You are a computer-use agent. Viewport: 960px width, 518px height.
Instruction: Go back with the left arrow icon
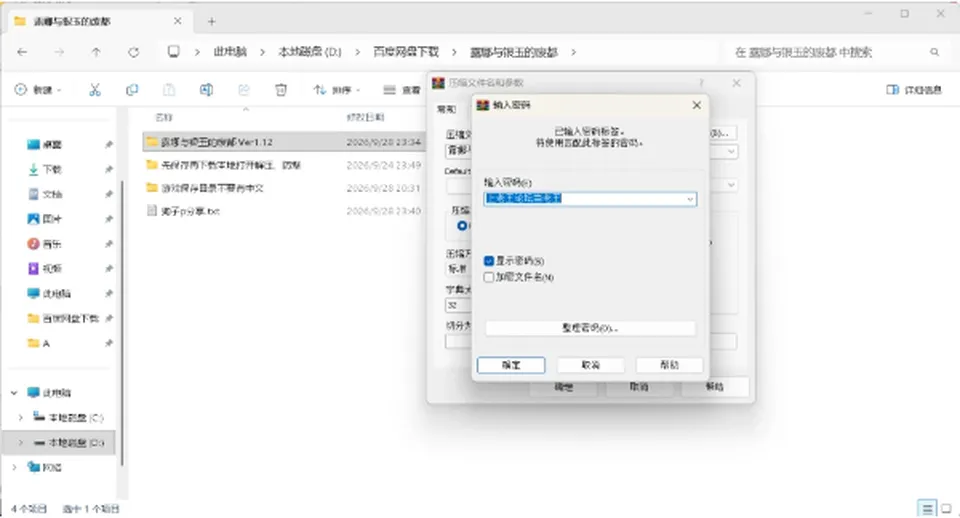tap(22, 53)
